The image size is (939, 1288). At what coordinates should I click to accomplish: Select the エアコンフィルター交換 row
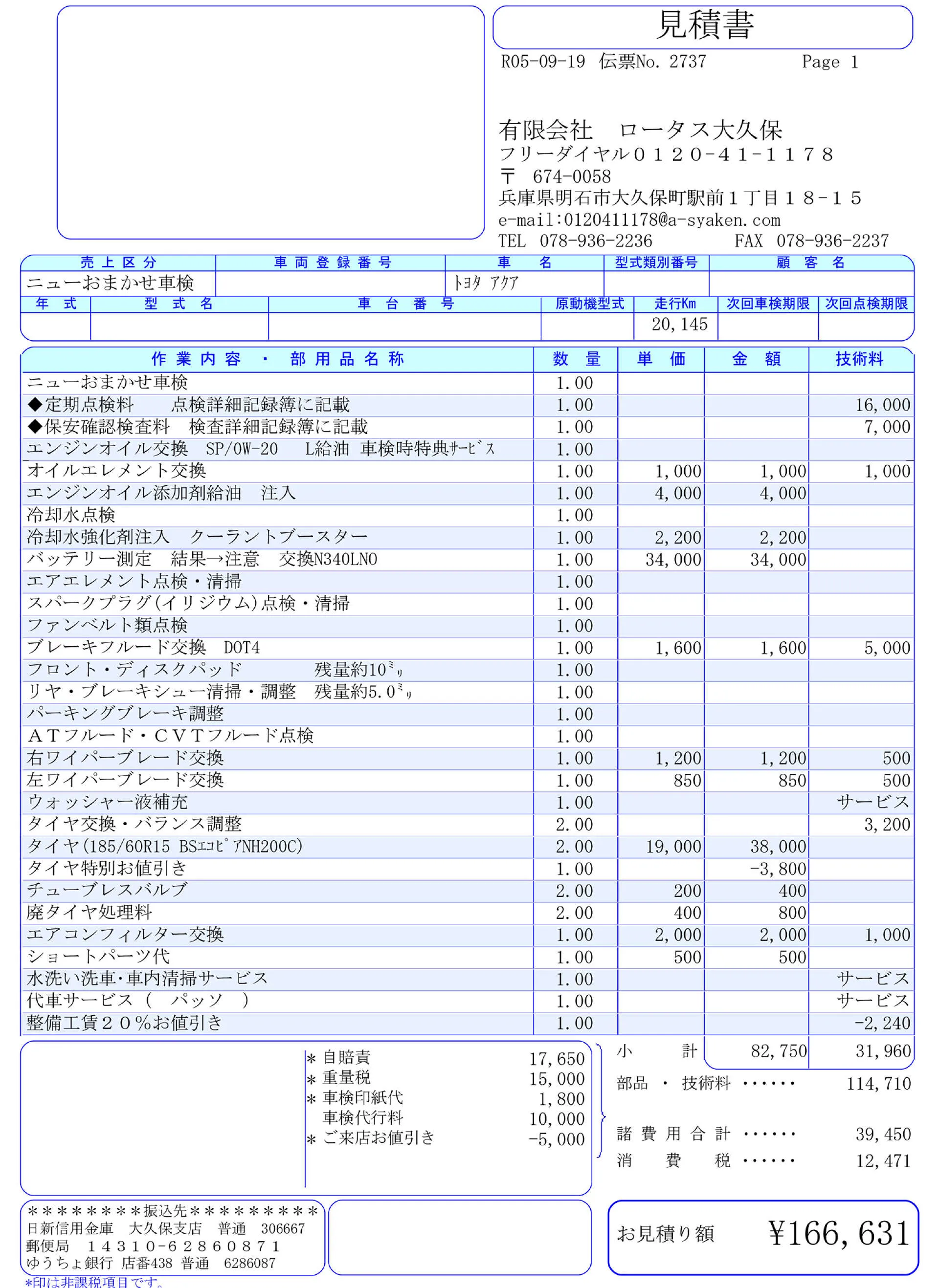[467, 935]
